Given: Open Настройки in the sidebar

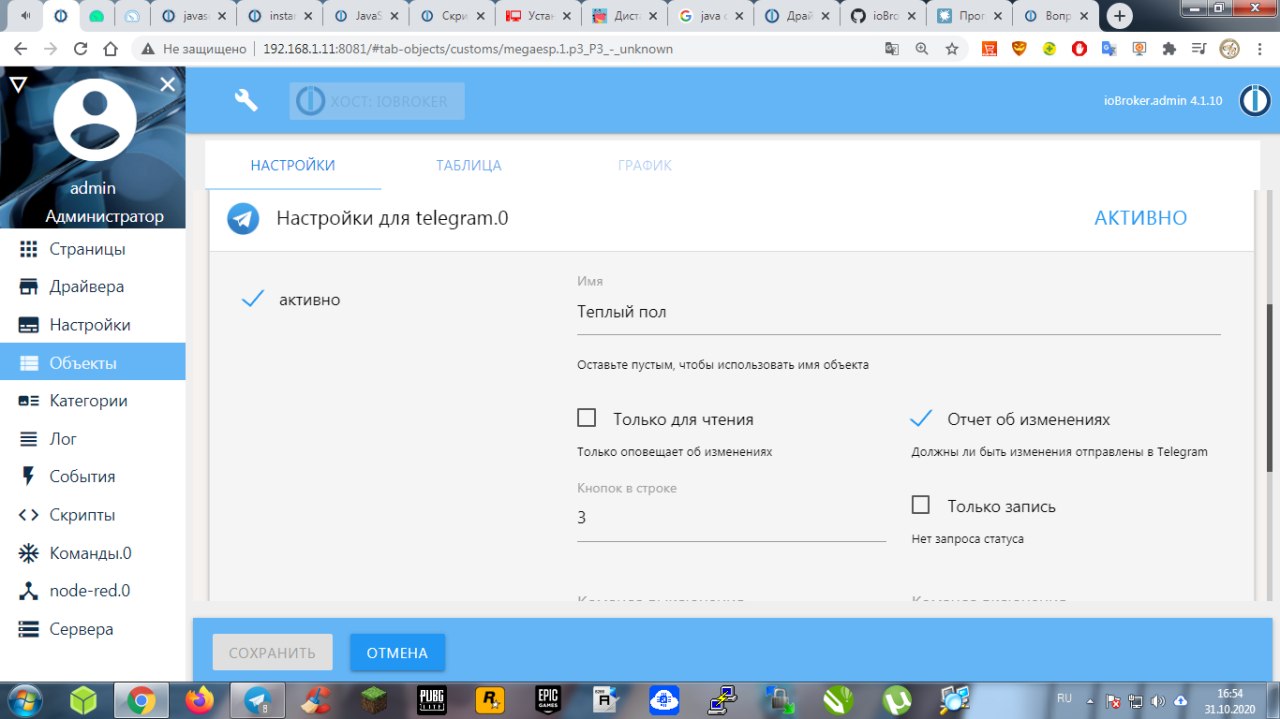Looking at the screenshot, I should pyautogui.click(x=93, y=325).
